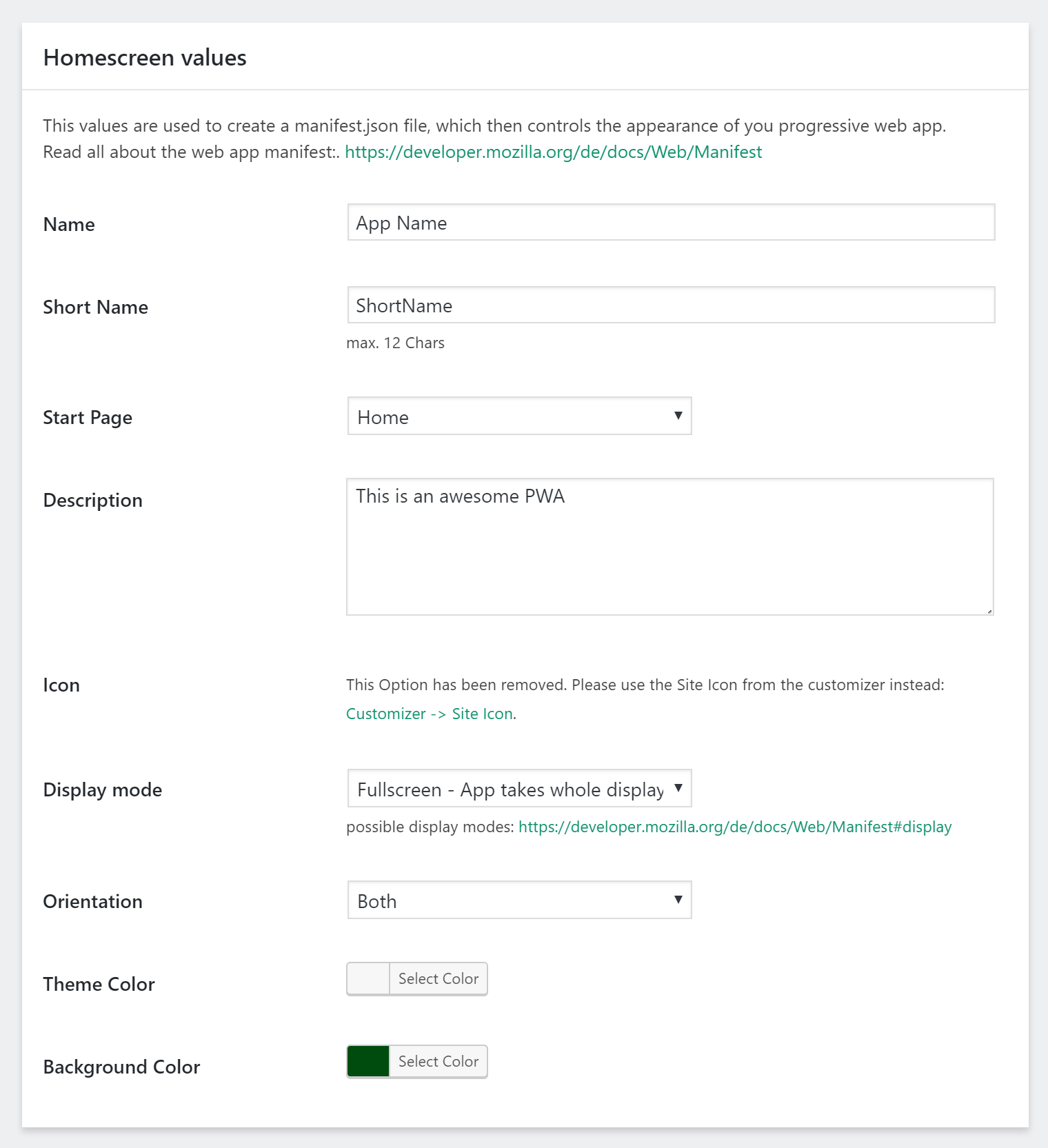
Task: Click the Homescreen values heading
Action: tap(145, 58)
